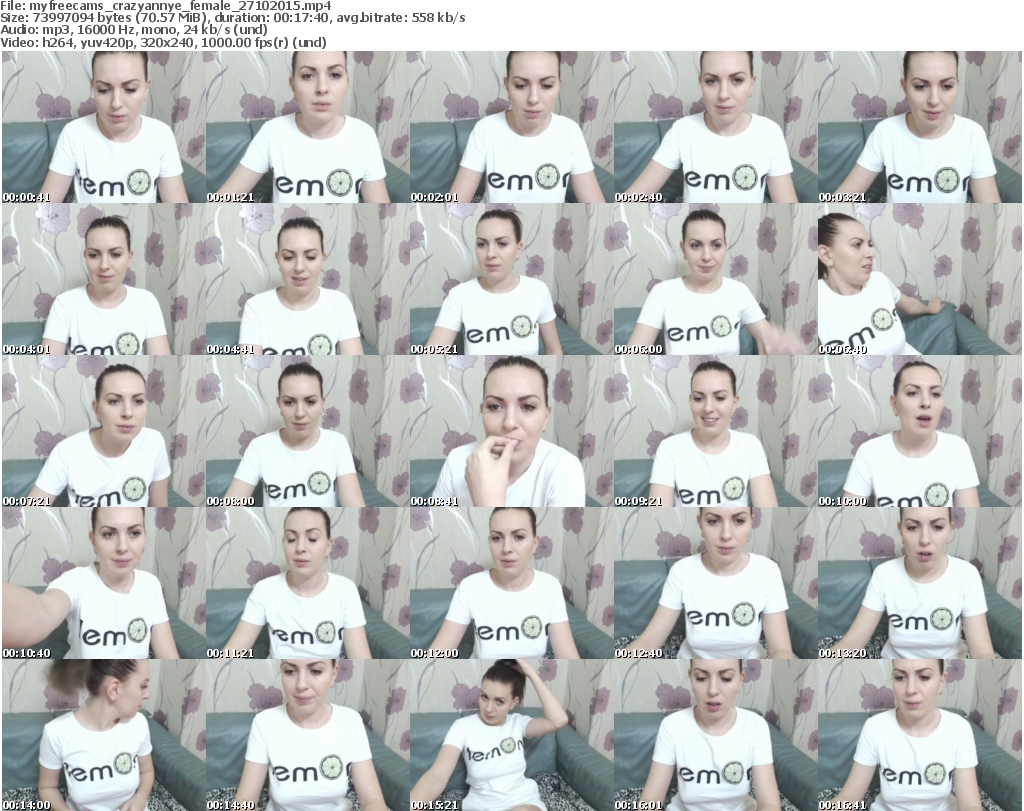Open the final frame stamped 00:16:41

920,735
